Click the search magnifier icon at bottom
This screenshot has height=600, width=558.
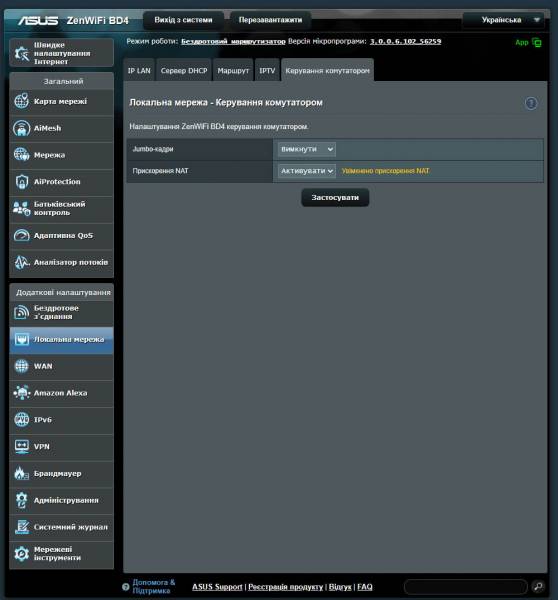538,586
